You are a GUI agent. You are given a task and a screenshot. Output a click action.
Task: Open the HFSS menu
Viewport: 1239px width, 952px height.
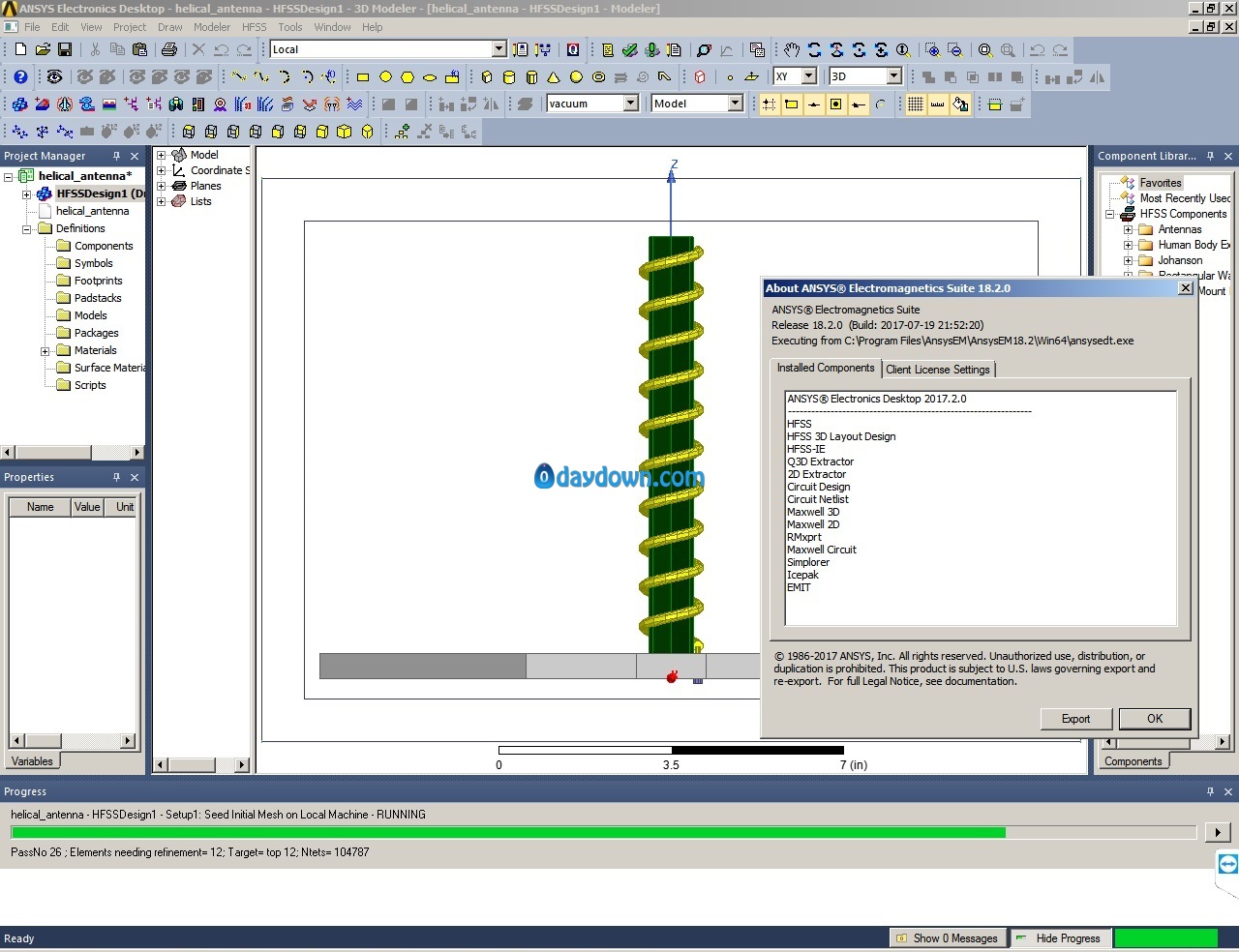(254, 27)
